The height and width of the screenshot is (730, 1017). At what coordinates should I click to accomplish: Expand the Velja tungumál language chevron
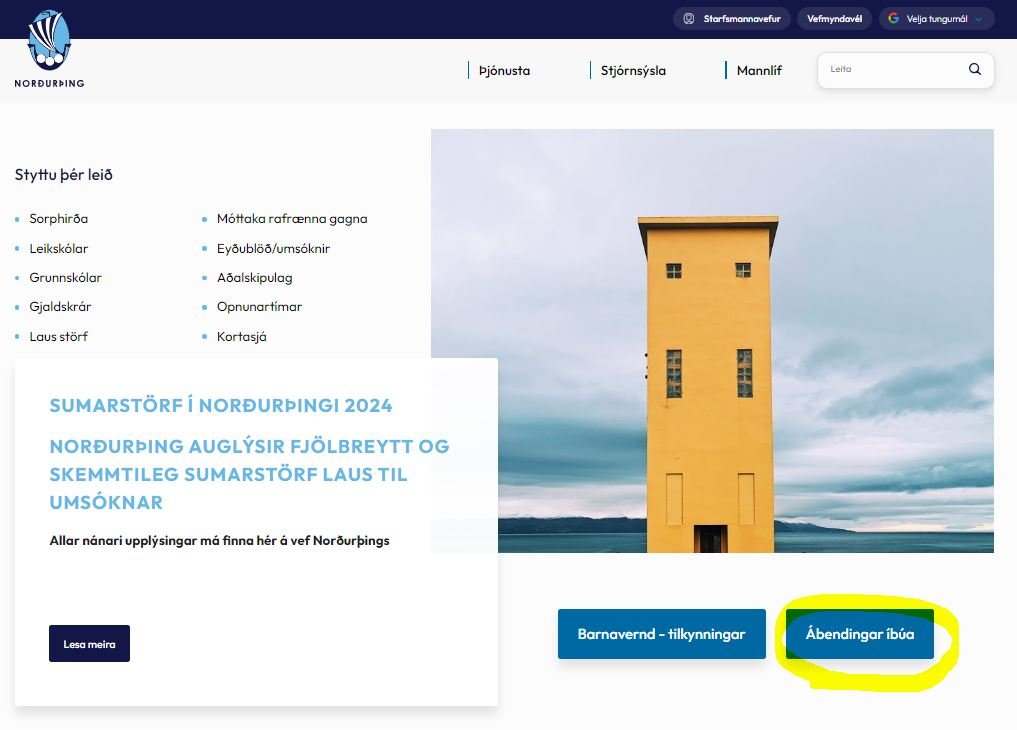pyautogui.click(x=979, y=19)
